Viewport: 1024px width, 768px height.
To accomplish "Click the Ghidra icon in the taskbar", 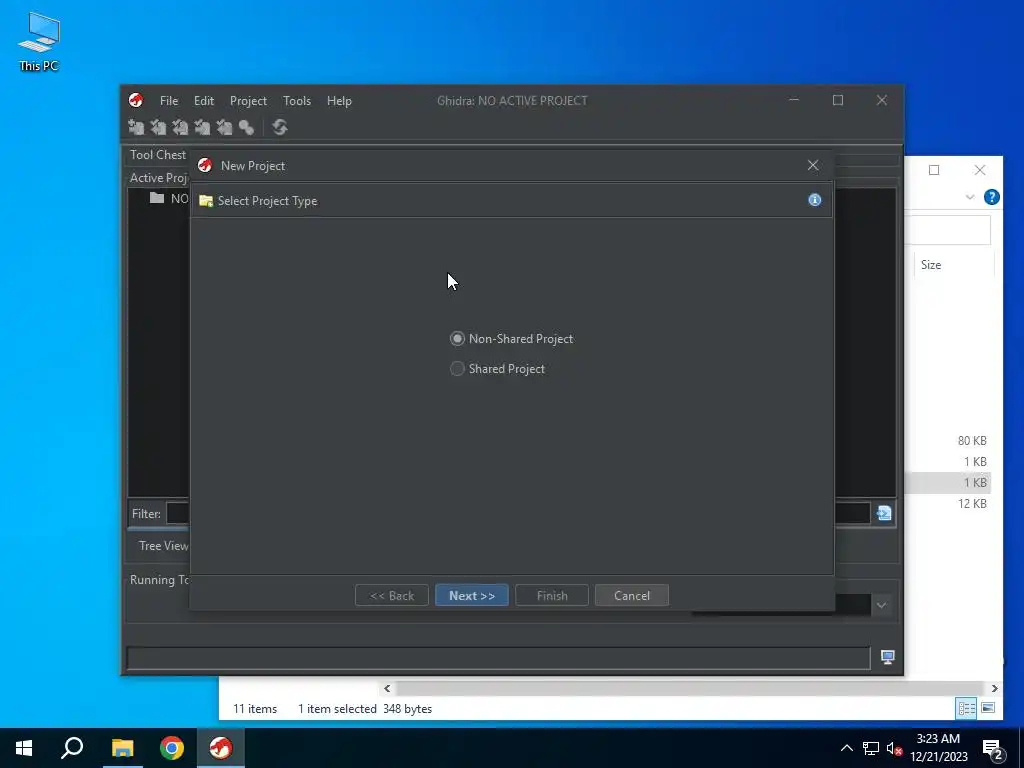I will [x=221, y=748].
